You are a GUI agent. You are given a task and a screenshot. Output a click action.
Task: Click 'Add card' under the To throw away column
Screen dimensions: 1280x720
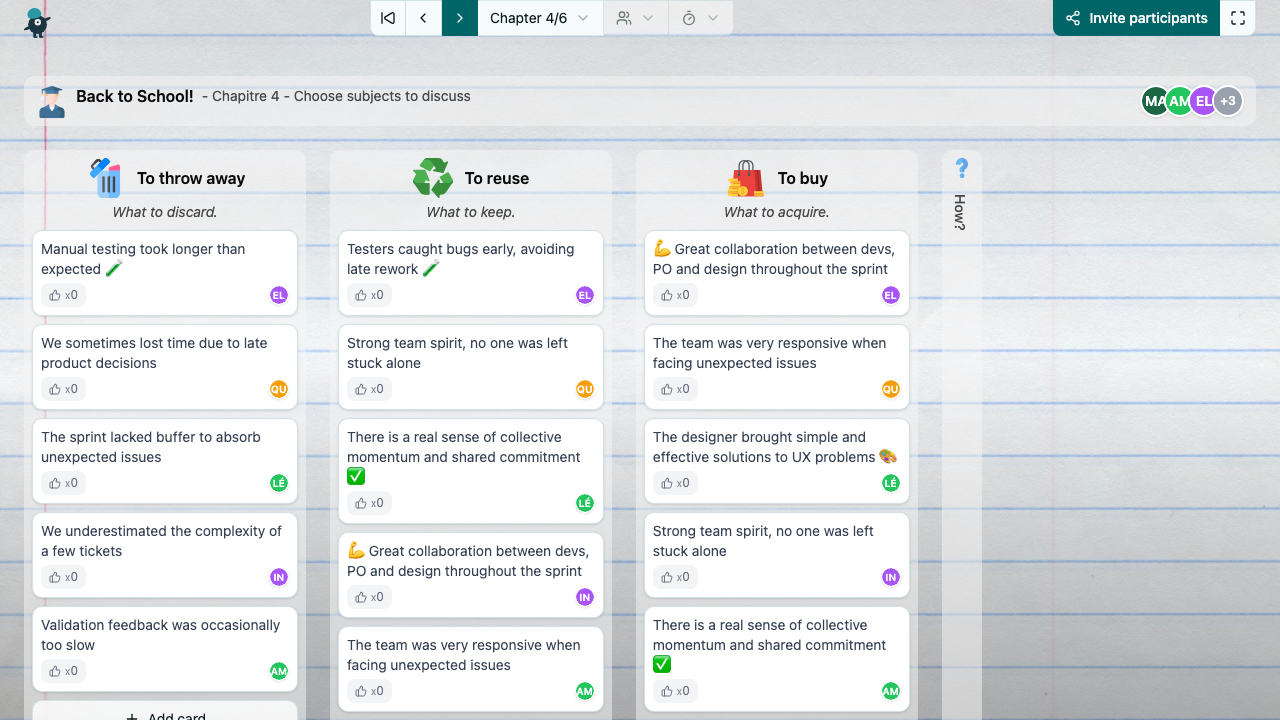tap(164, 714)
